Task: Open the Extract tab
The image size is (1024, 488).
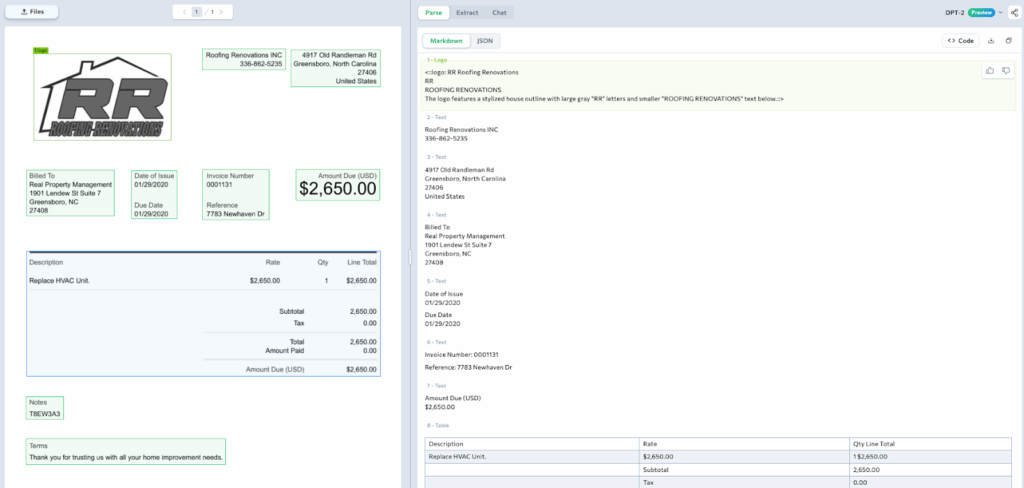Action: click(467, 12)
